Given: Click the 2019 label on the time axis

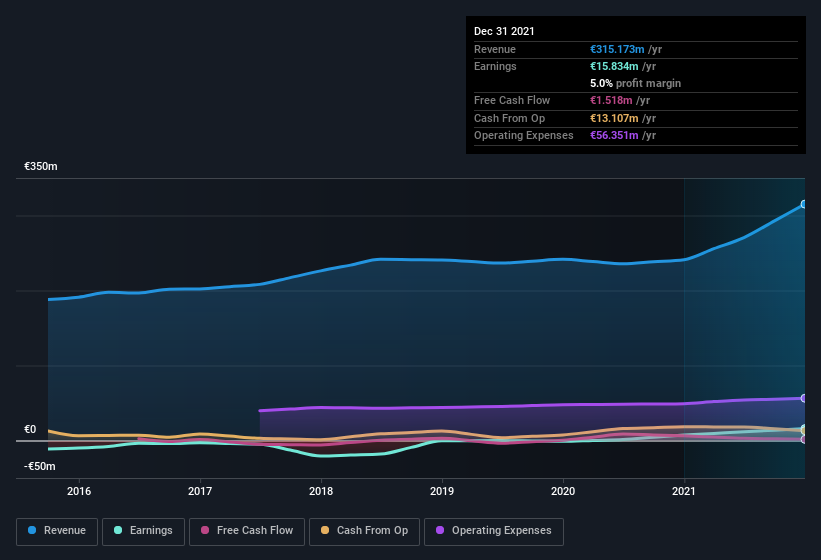Looking at the screenshot, I should pos(442,491).
